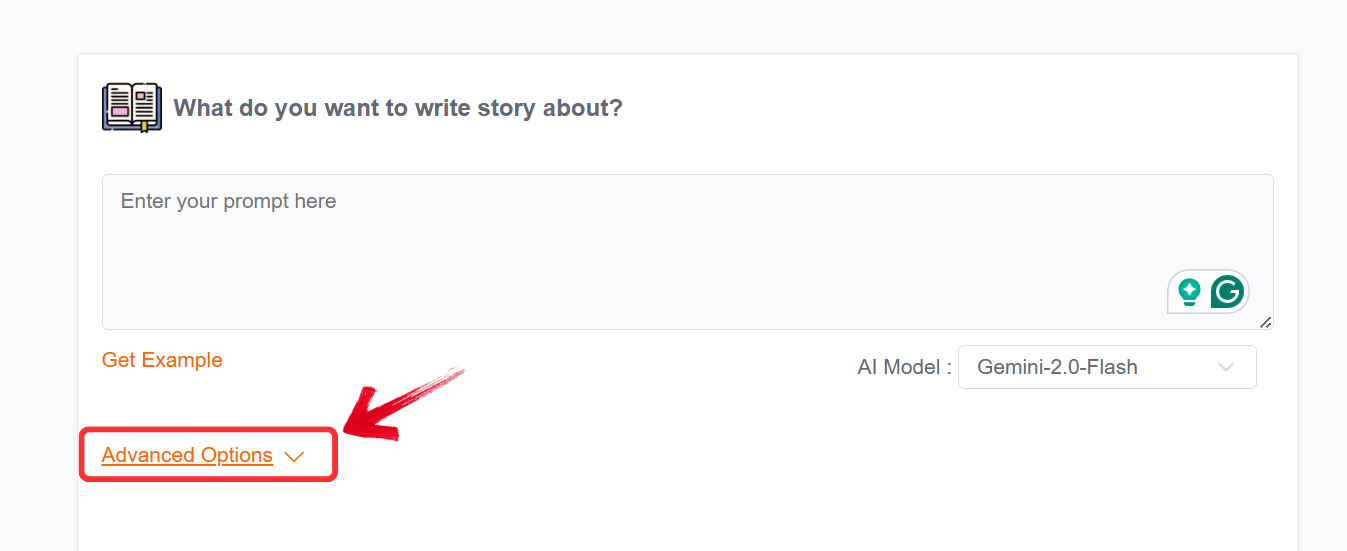Click the Get Example link
This screenshot has width=1347, height=551.
pyautogui.click(x=162, y=360)
